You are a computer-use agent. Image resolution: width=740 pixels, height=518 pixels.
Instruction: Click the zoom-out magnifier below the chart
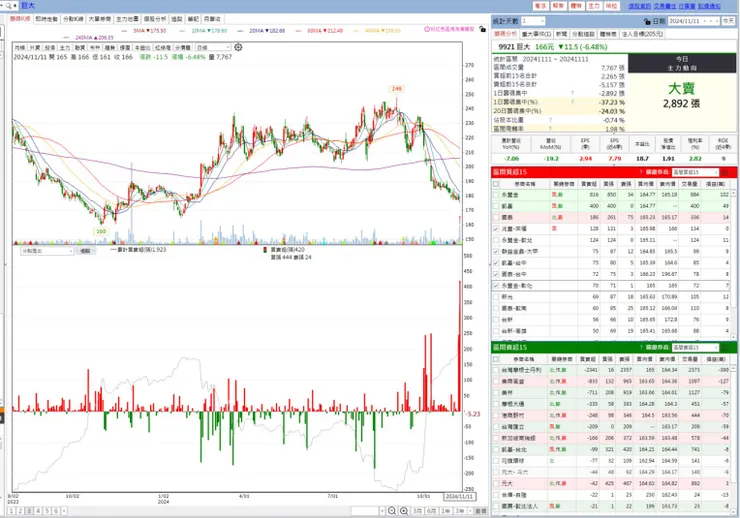[392, 511]
